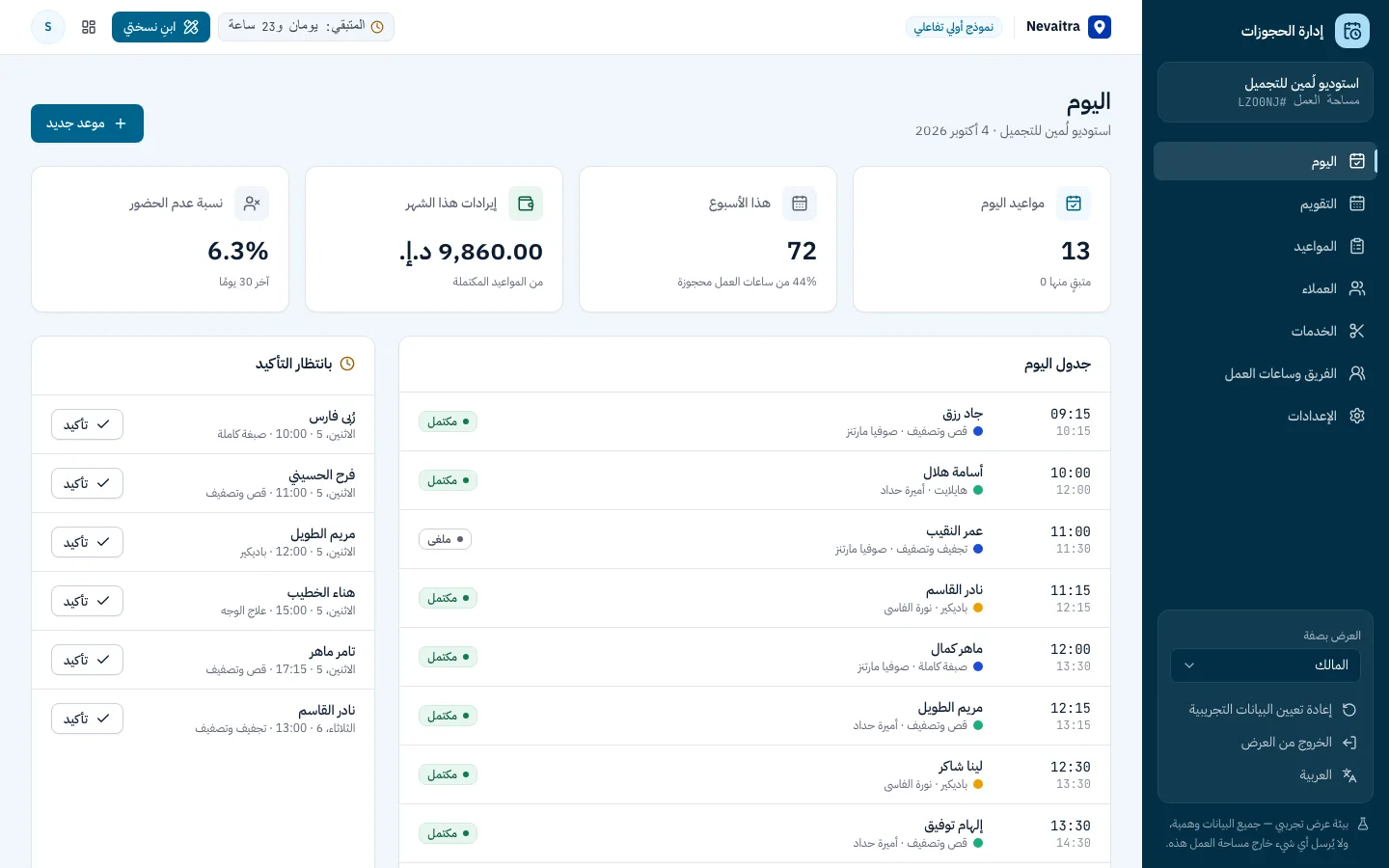
Task: Click the مكتمل badge on جاد رزق row
Action: [x=448, y=421]
